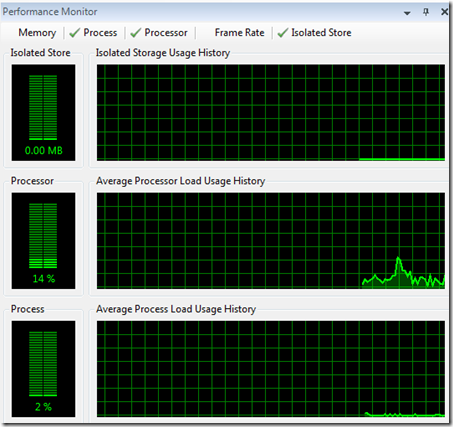Click the auto-hide pin icon
The image size is (453, 427).
426,12
